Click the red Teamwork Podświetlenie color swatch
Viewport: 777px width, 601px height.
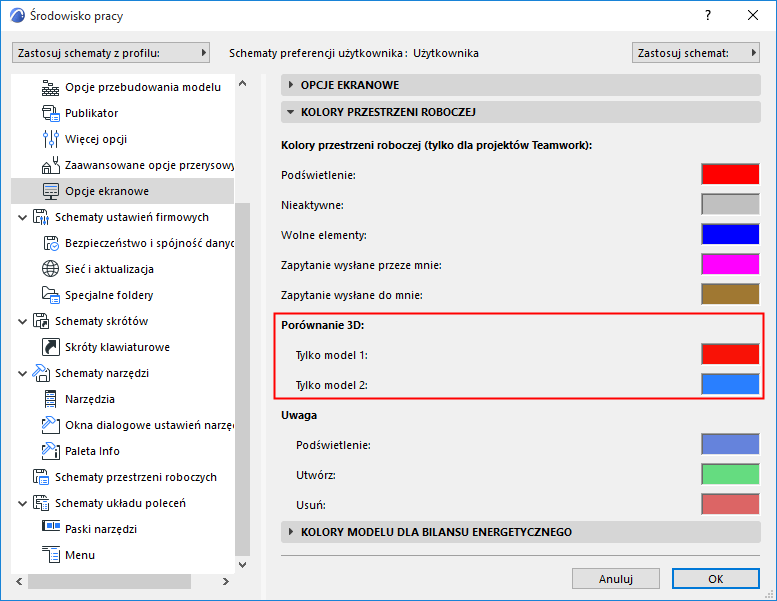[730, 174]
